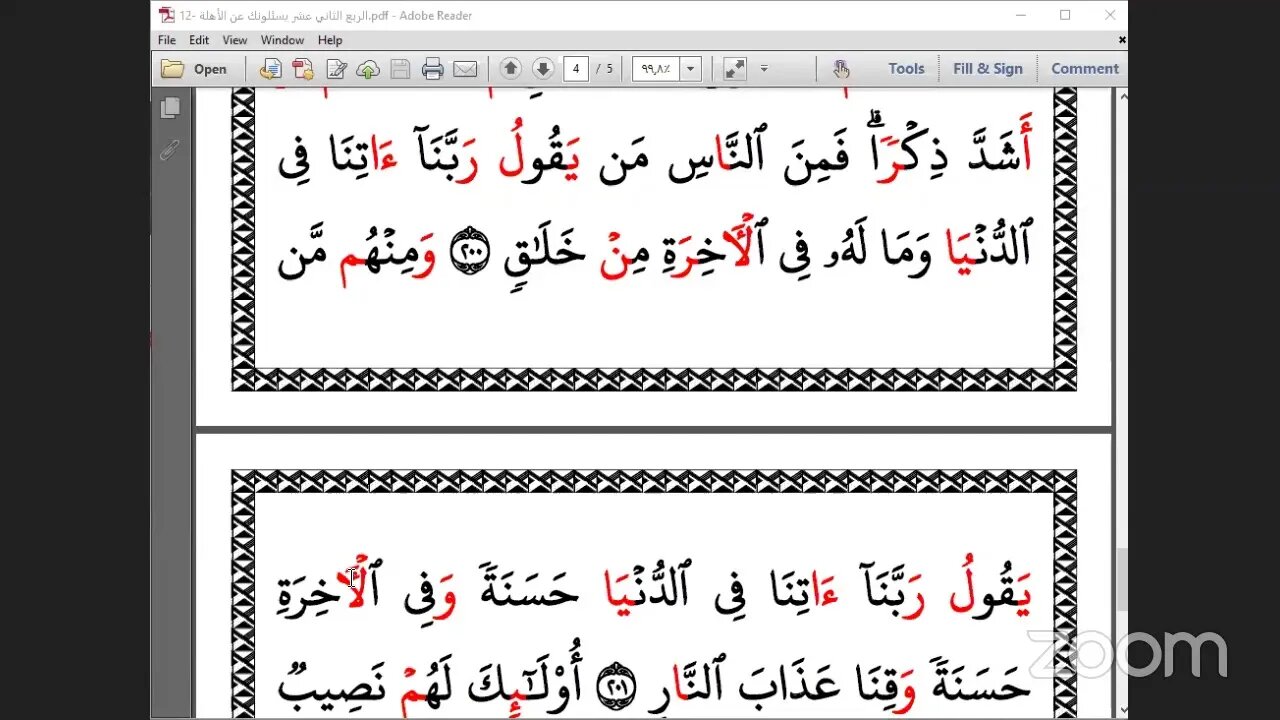Open the zoom level dropdown arrow
Screen dimensions: 1280x720
(690, 69)
